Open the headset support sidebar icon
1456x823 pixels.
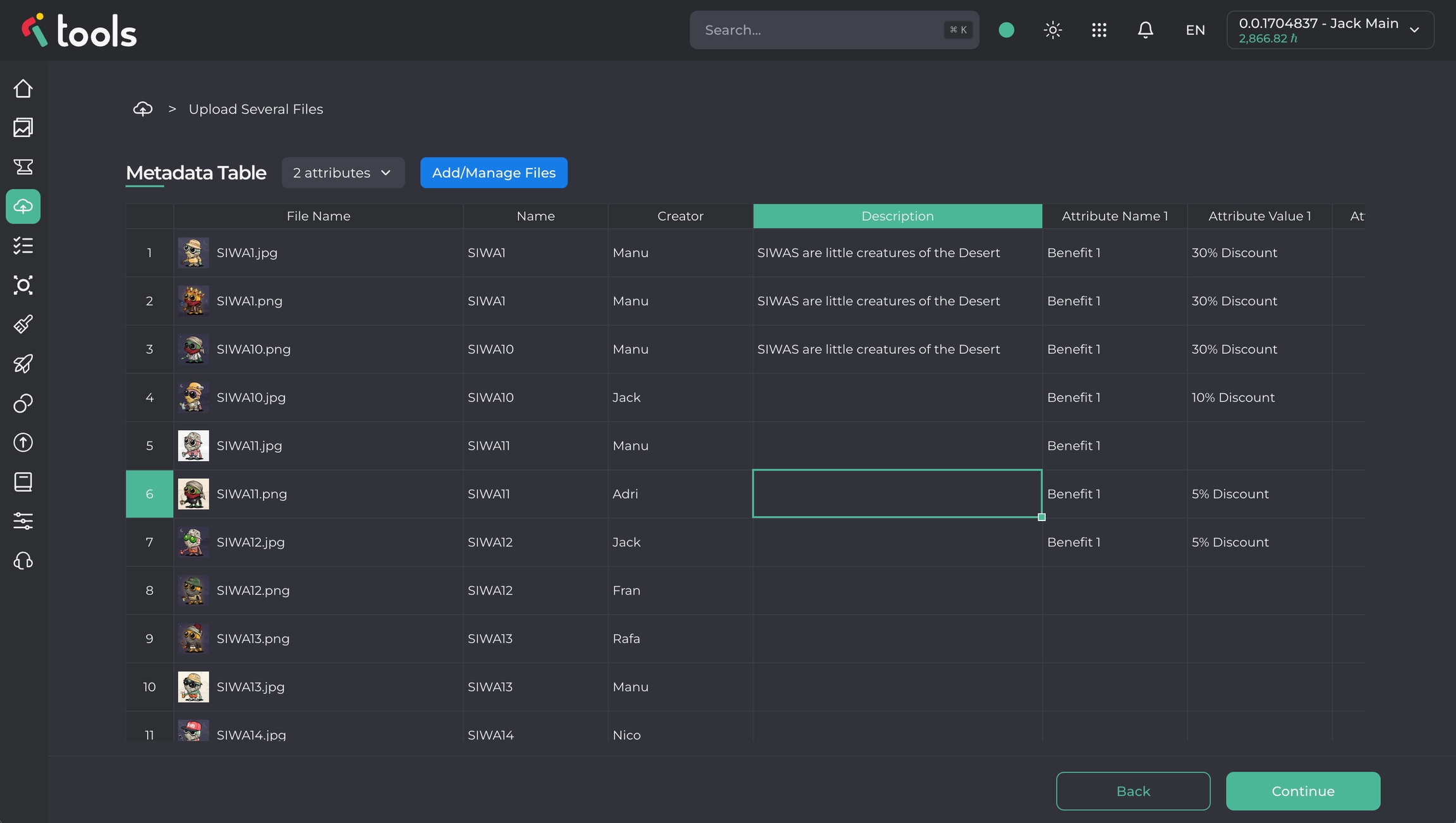pos(23,561)
